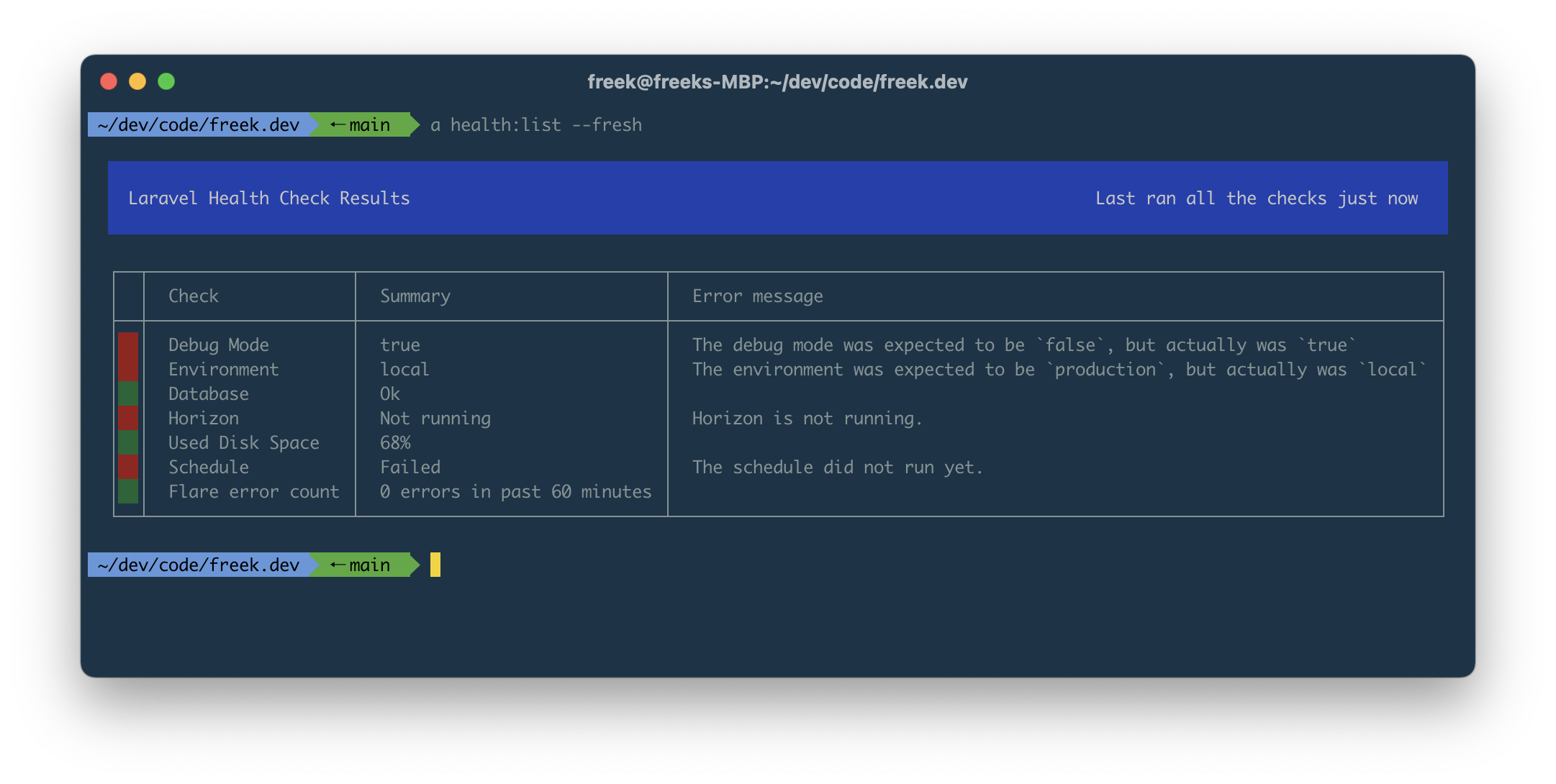
Task: Click the 'true' summary value
Action: (400, 345)
